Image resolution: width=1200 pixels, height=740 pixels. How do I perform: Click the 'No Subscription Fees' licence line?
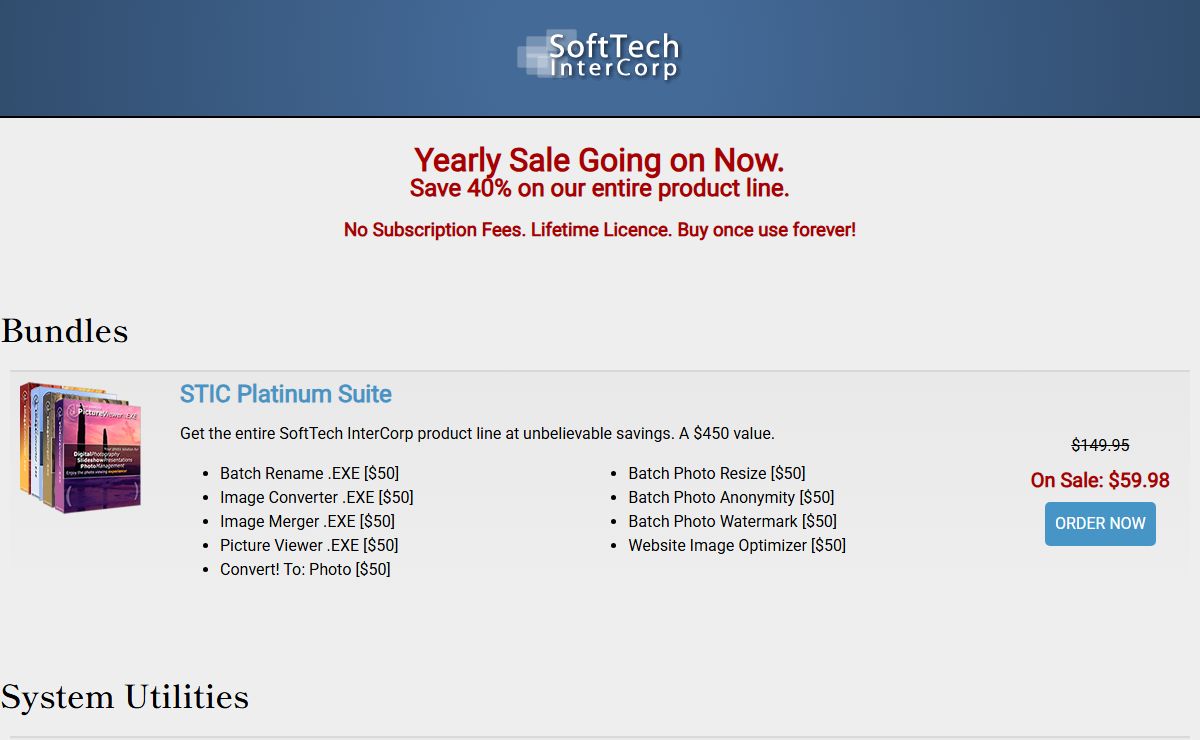(599, 230)
